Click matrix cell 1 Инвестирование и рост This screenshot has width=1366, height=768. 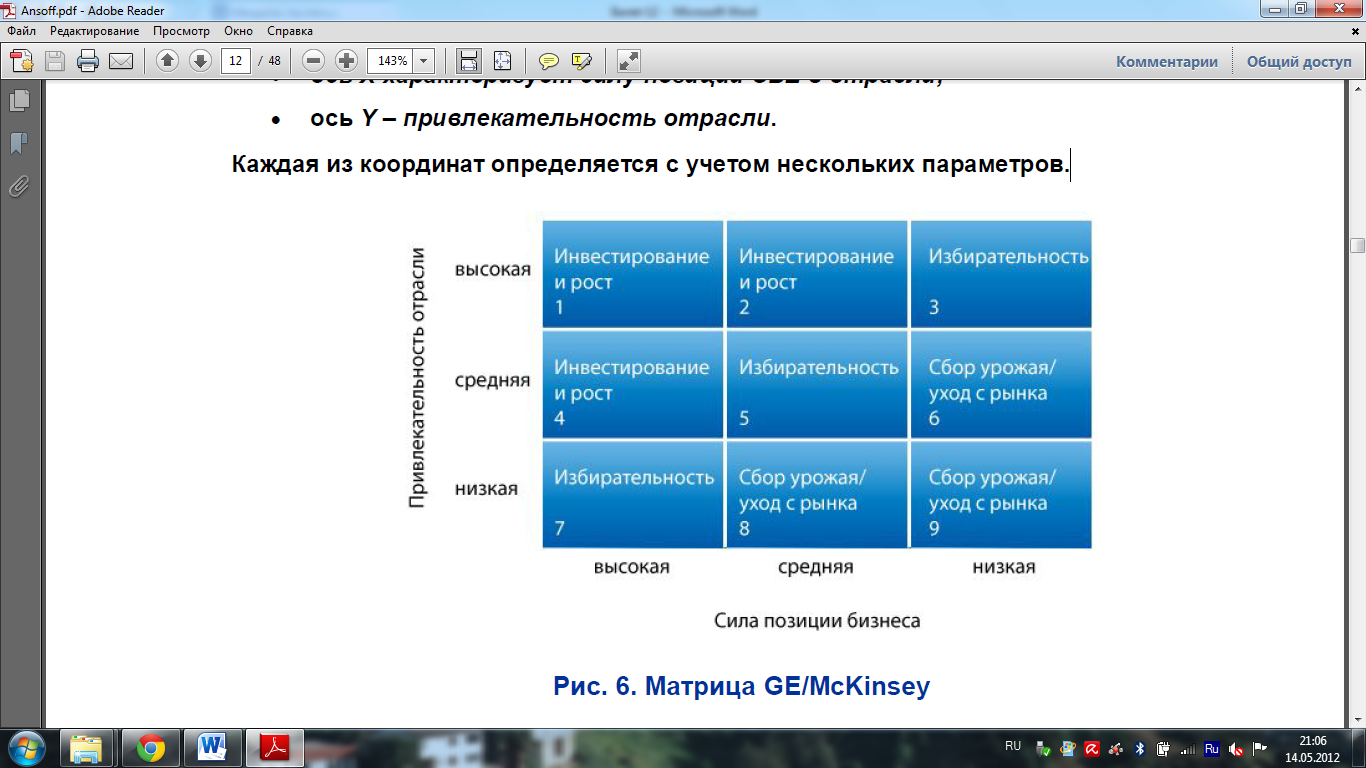tap(633, 274)
